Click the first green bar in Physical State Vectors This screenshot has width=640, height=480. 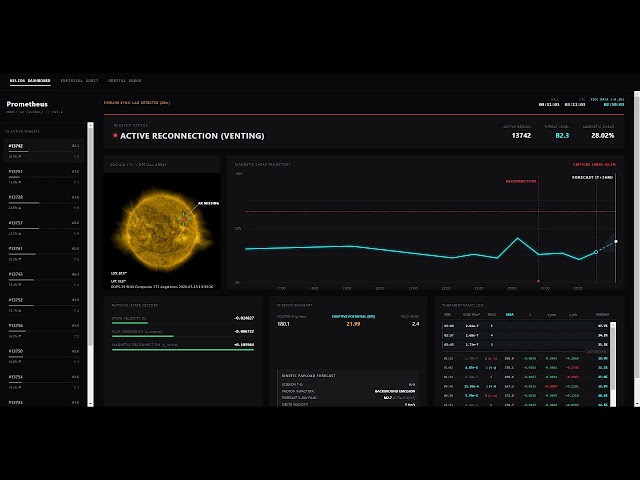pos(129,323)
